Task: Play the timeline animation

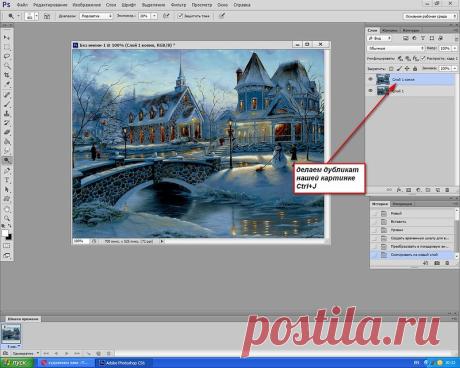Action: 67,353
